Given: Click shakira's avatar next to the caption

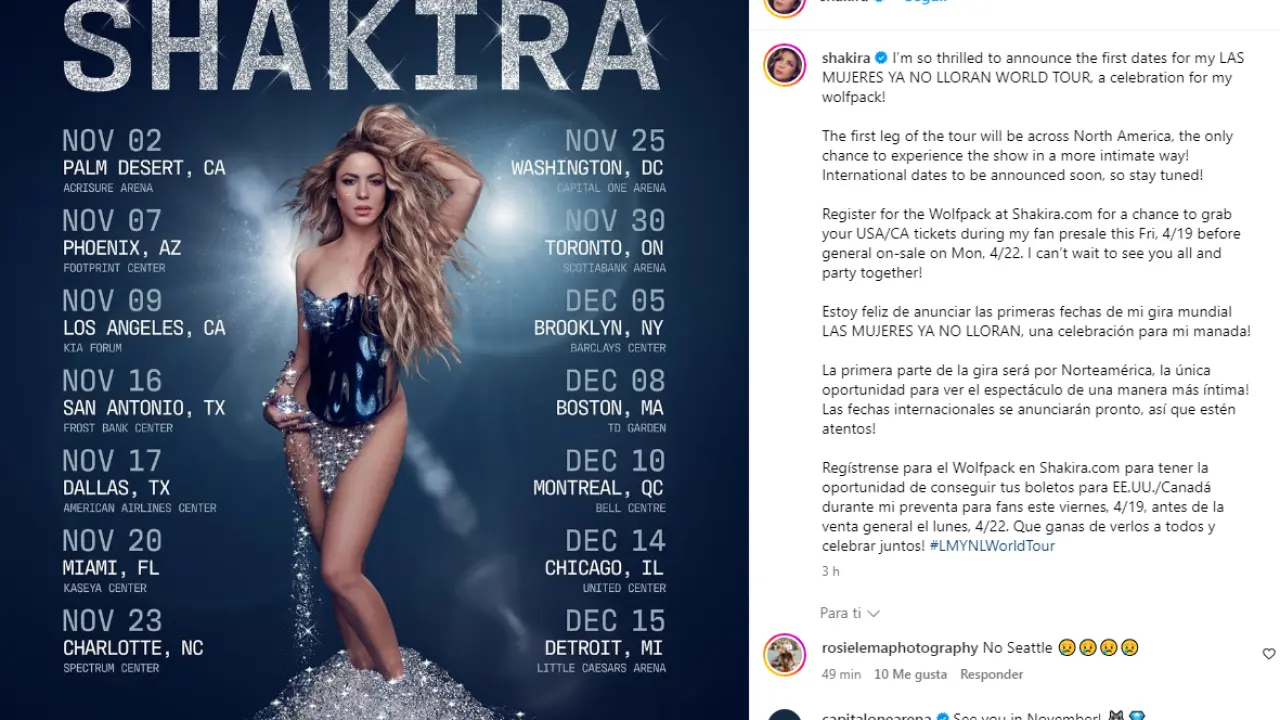Looking at the screenshot, I should (785, 65).
